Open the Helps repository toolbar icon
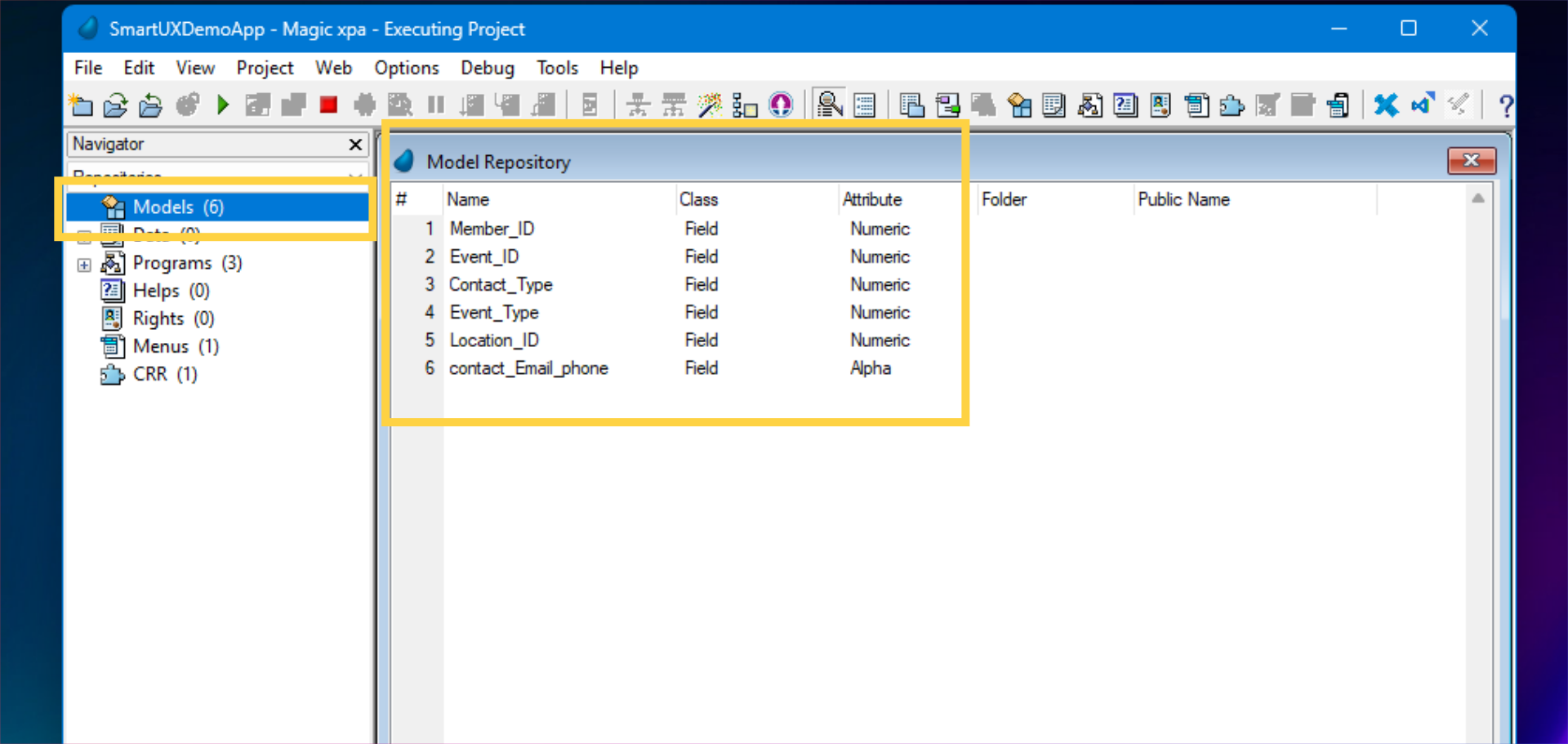 tap(1125, 105)
